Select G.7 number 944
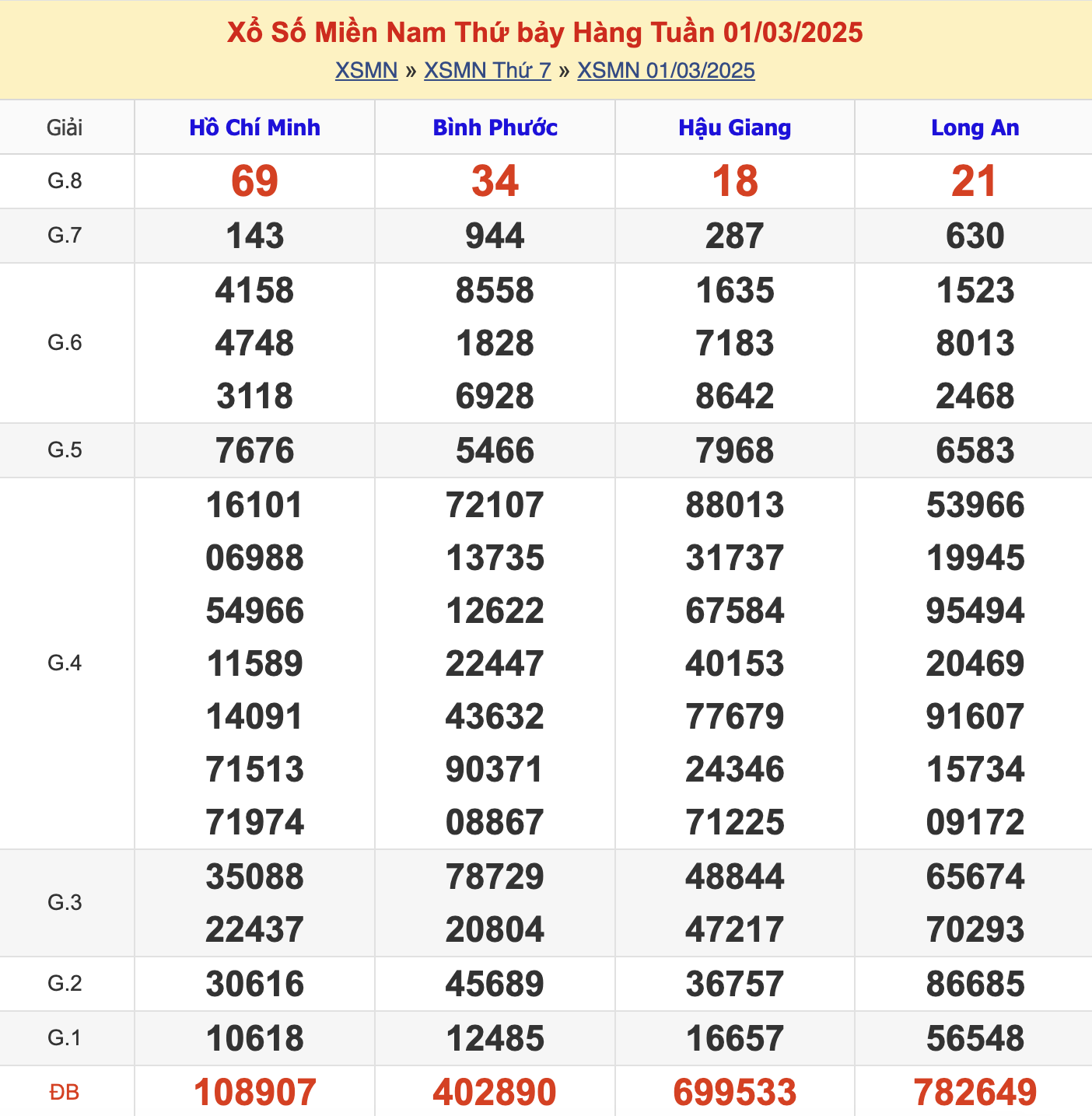Viewport: 1092px width, 1116px height. coord(495,236)
